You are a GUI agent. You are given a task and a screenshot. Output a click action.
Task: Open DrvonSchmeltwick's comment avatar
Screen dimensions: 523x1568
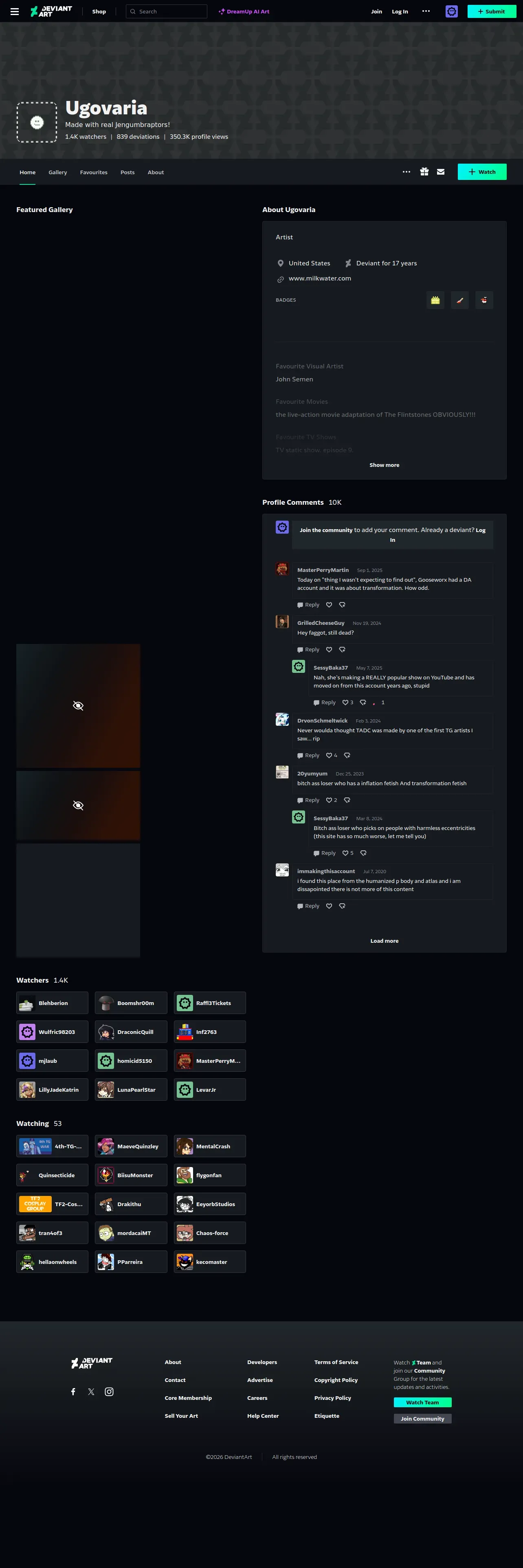coord(282,719)
